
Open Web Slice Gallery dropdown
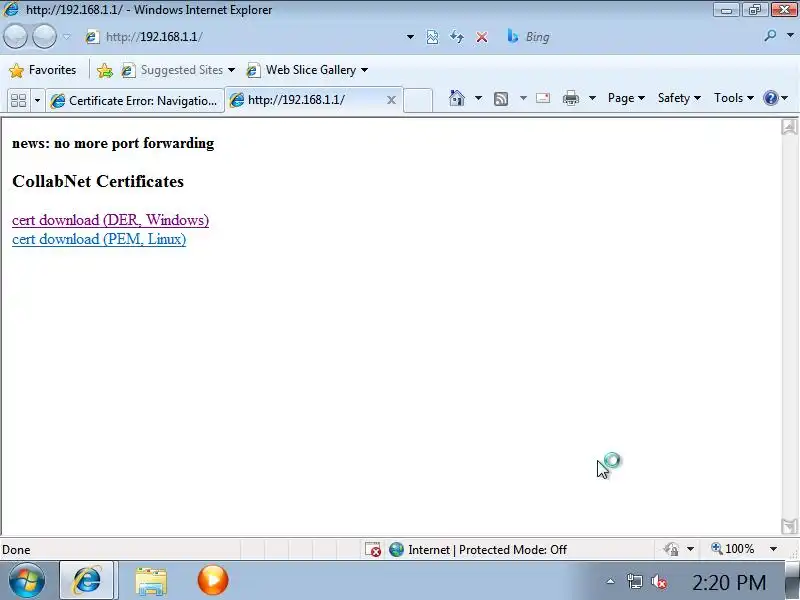307,70
